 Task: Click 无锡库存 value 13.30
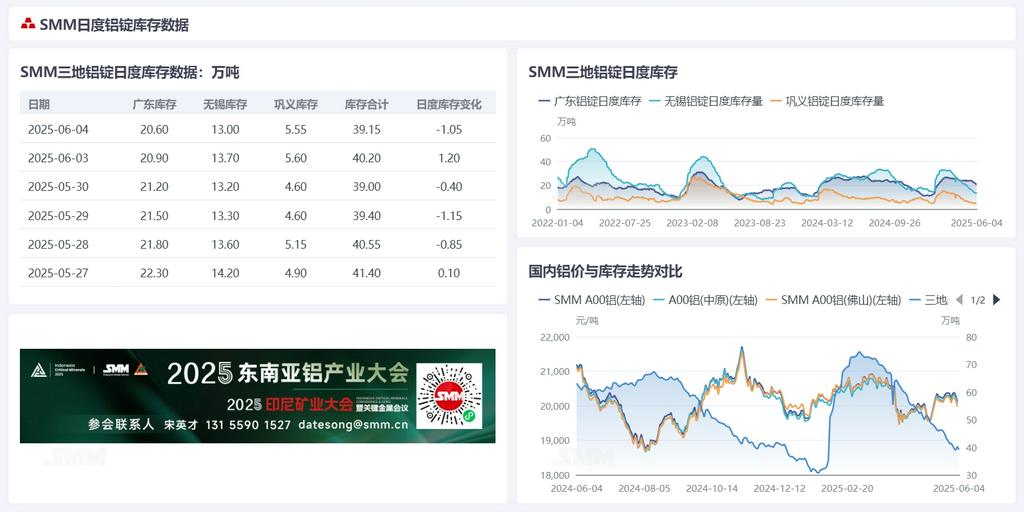click(x=225, y=216)
